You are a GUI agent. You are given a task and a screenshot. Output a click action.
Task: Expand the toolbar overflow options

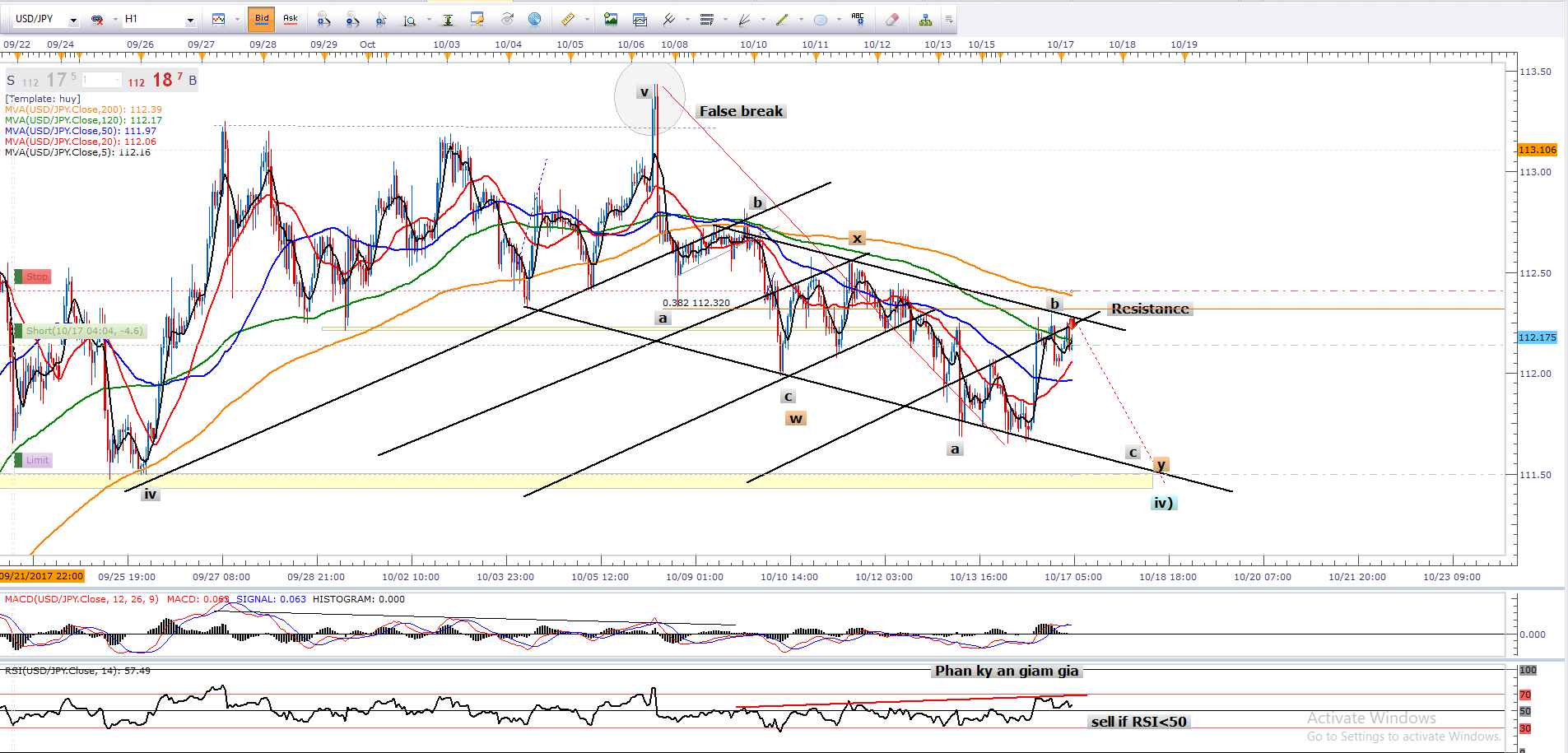pyautogui.click(x=948, y=19)
